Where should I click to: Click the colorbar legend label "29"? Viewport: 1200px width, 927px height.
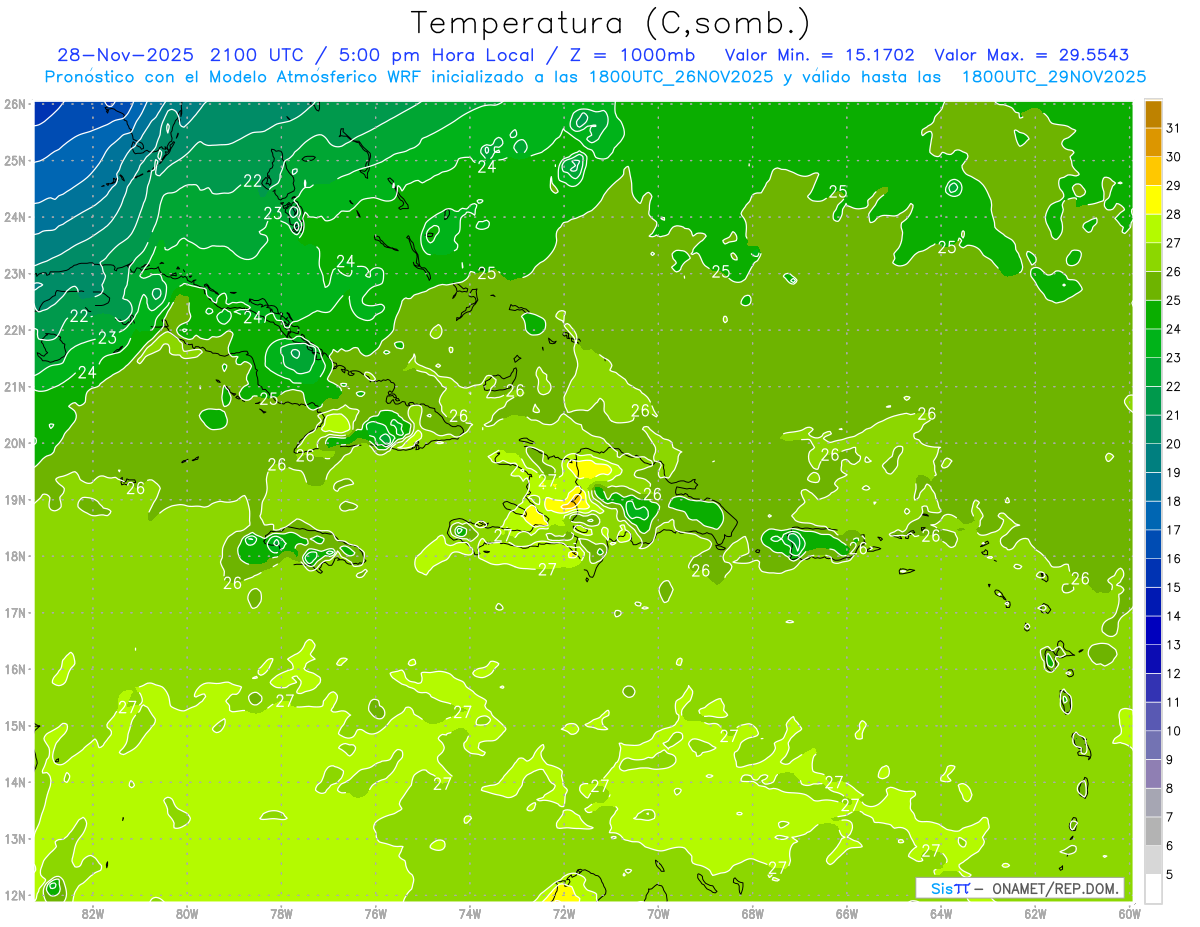pos(1174,185)
